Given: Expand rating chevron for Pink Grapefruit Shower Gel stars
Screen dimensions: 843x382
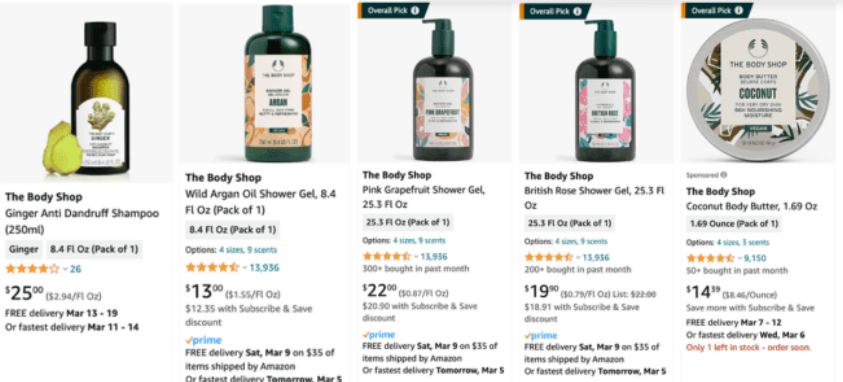Looking at the screenshot, I should [x=416, y=257].
